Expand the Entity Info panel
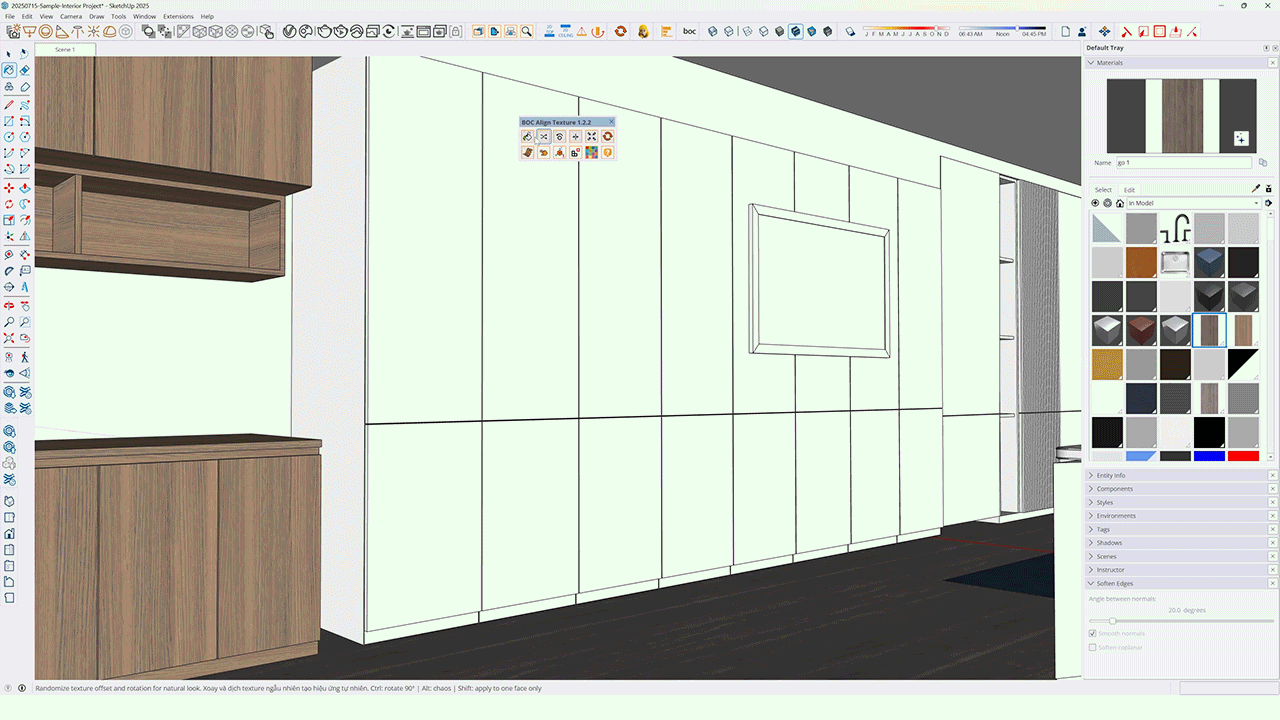The image size is (1280, 720). point(1091,475)
